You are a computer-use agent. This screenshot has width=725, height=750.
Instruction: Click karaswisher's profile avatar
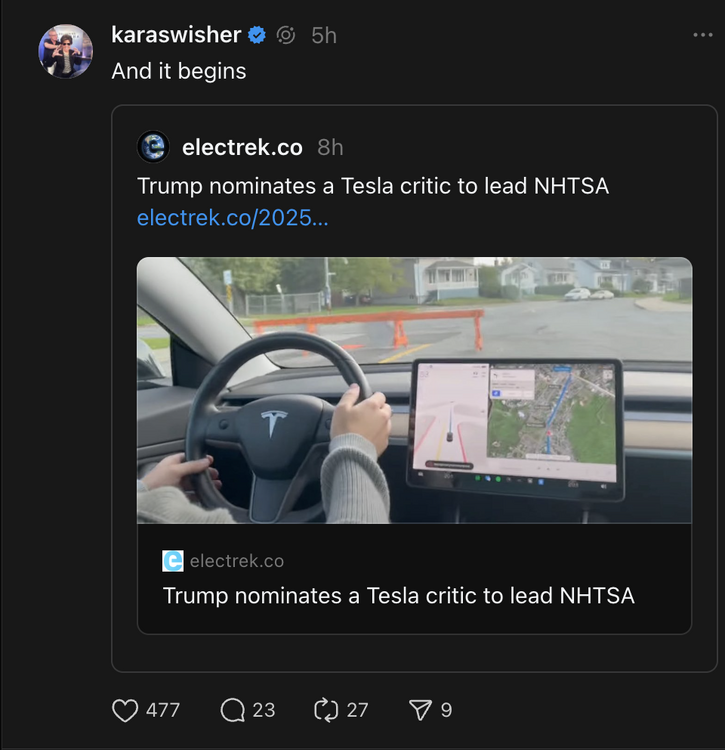(66, 50)
